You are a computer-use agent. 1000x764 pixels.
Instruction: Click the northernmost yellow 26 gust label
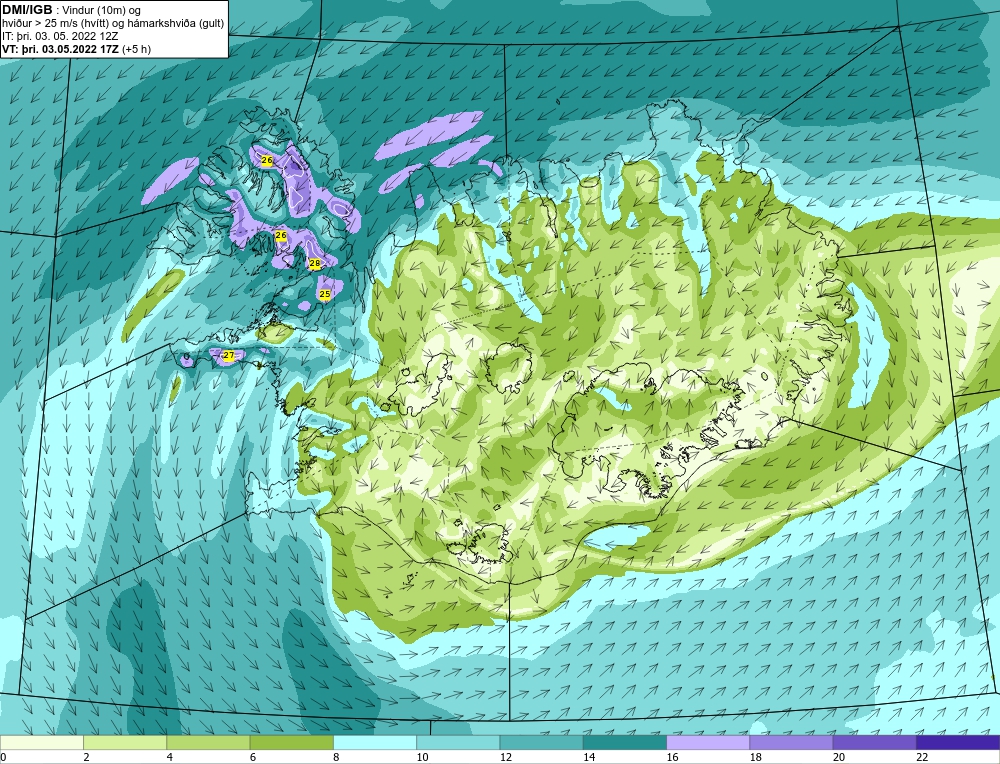tap(267, 160)
